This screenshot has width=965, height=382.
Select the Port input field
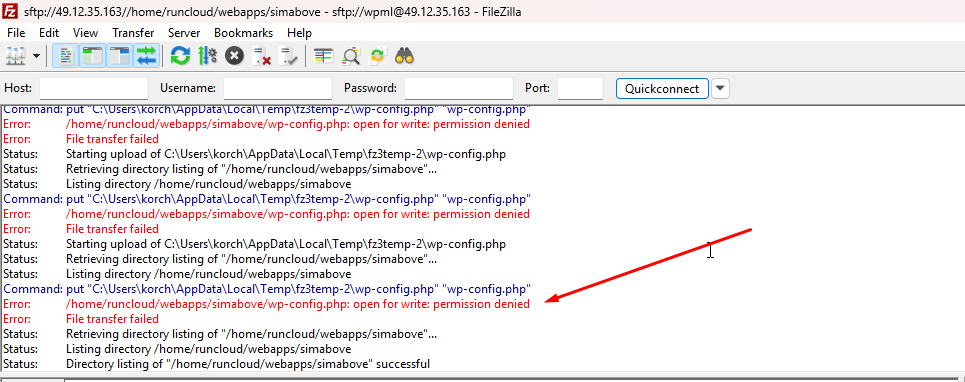(580, 89)
